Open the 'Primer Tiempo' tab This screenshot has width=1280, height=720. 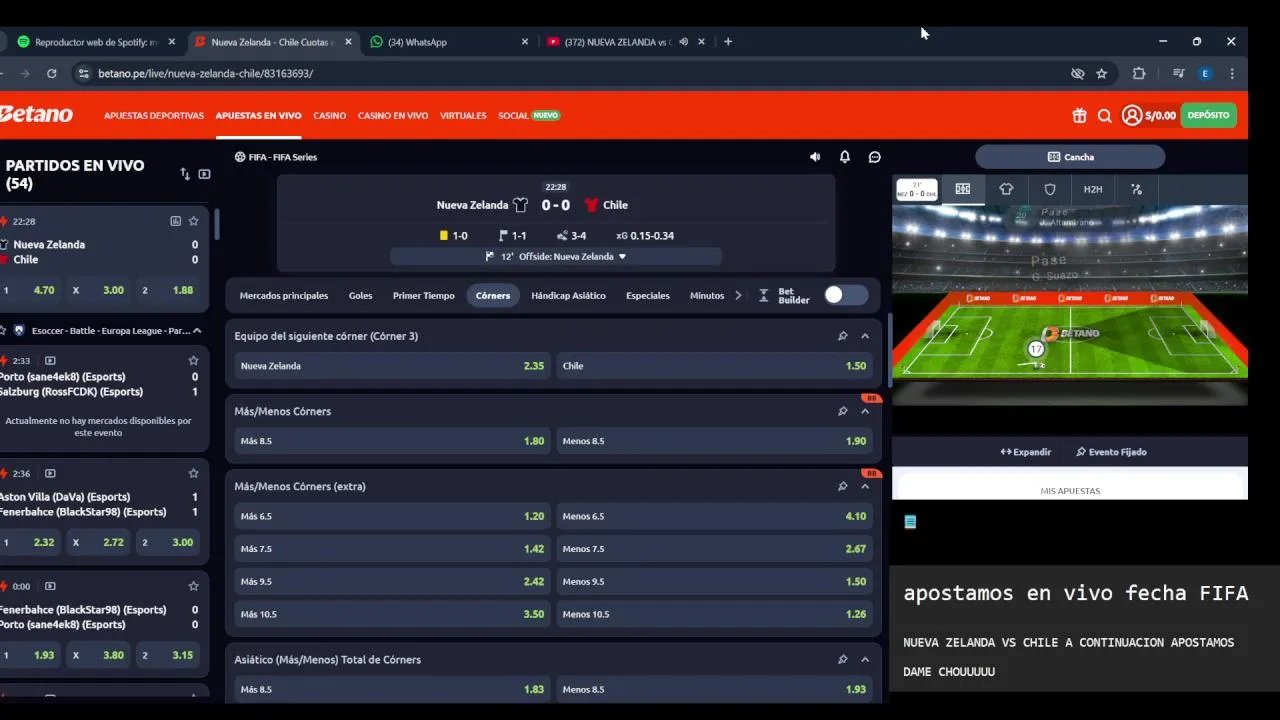point(424,295)
